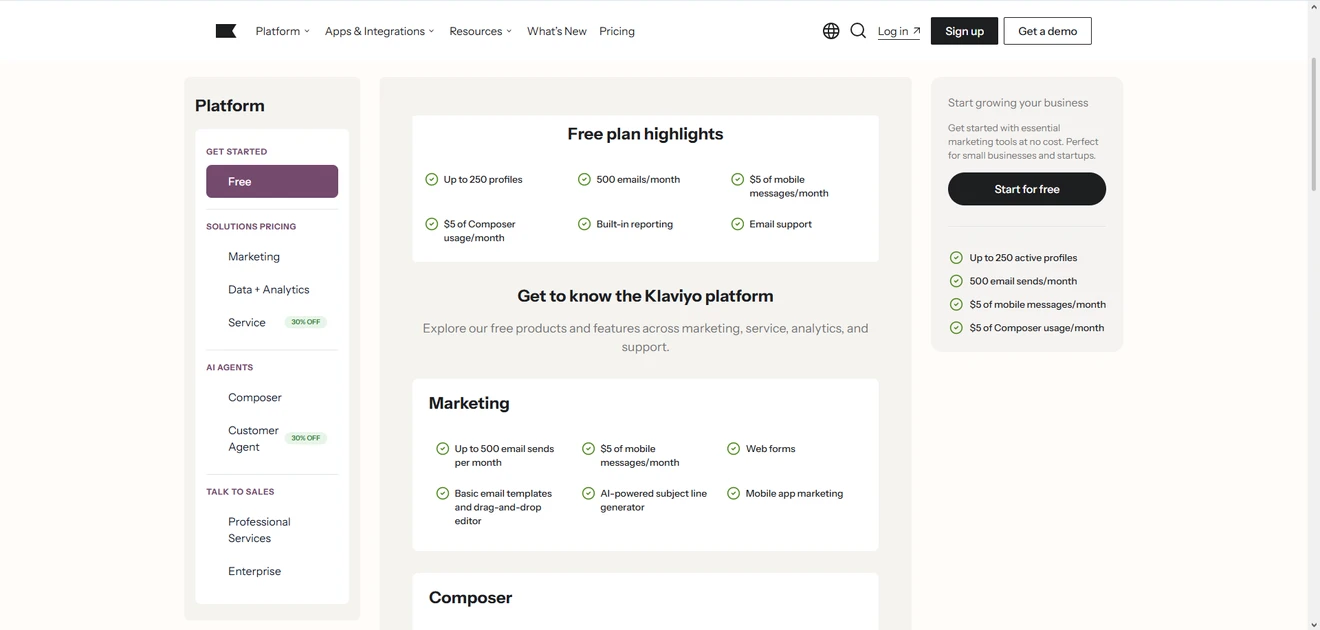
Task: Click checkmark beside AI-powered subject line generator
Action: coord(588,494)
